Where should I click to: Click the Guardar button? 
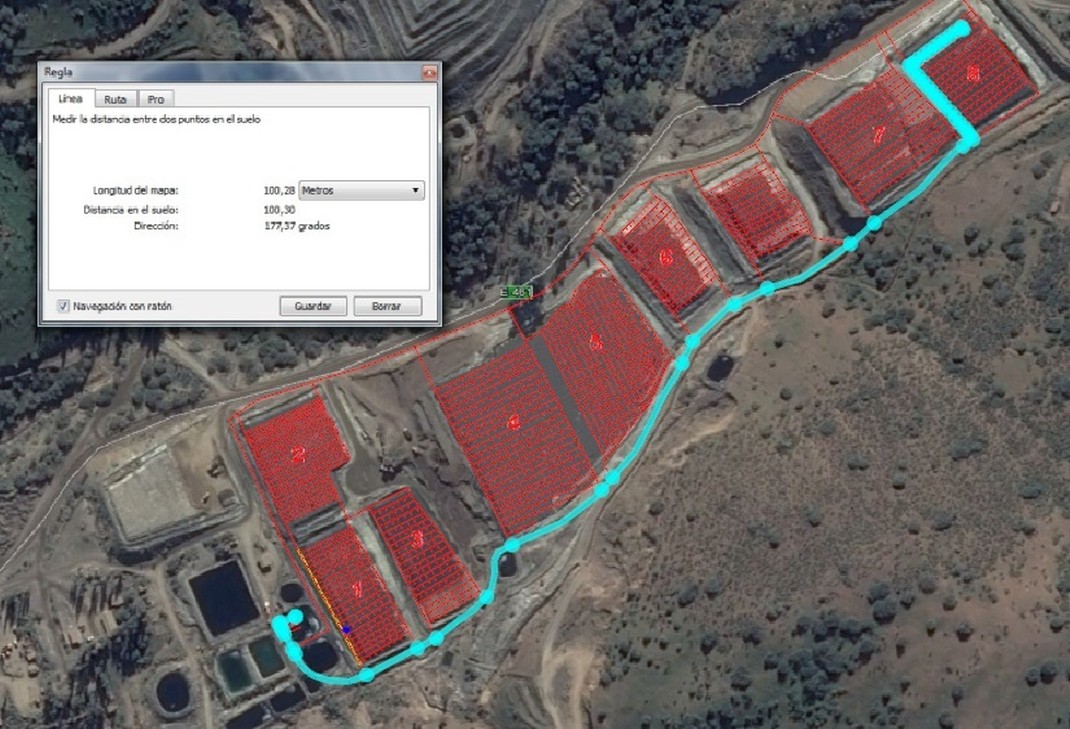(313, 306)
